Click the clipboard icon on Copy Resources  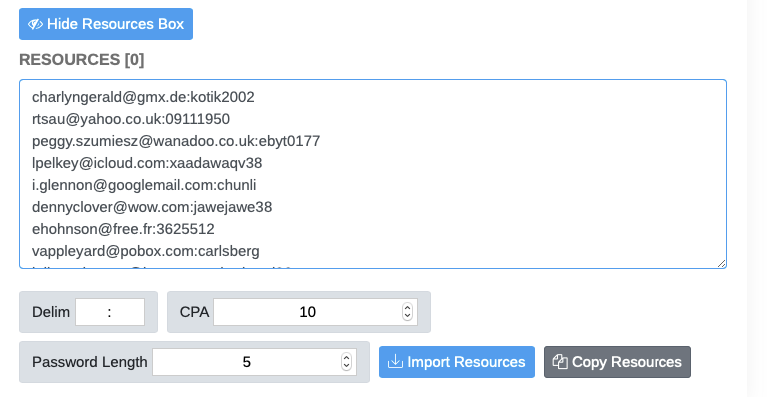[x=560, y=362]
